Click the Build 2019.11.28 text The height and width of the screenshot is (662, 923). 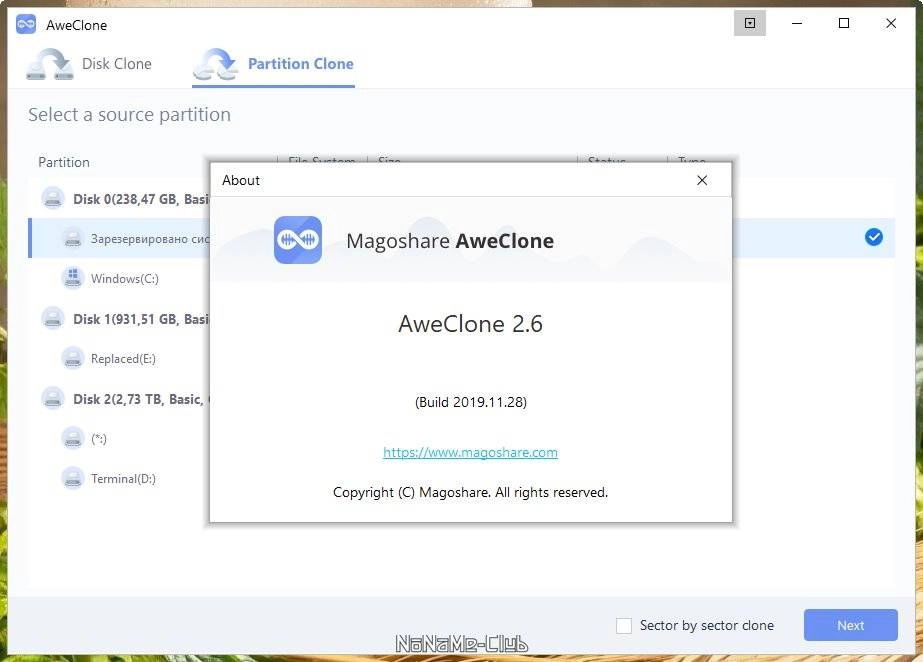[x=470, y=402]
